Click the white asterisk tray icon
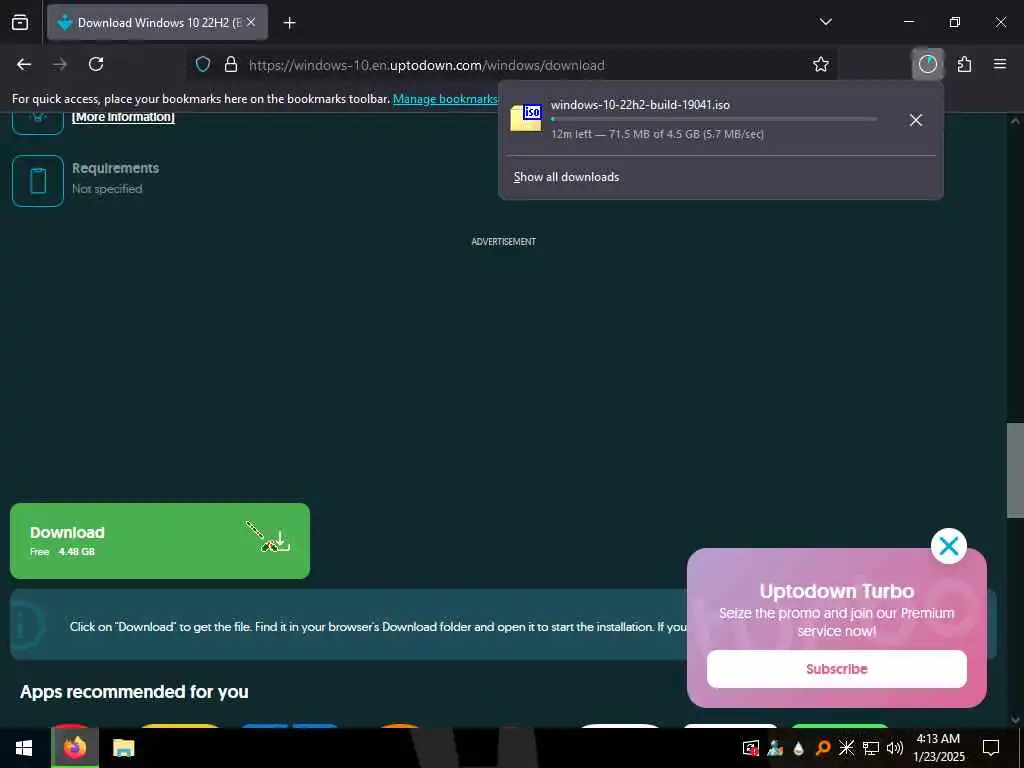 pyautogui.click(x=846, y=748)
